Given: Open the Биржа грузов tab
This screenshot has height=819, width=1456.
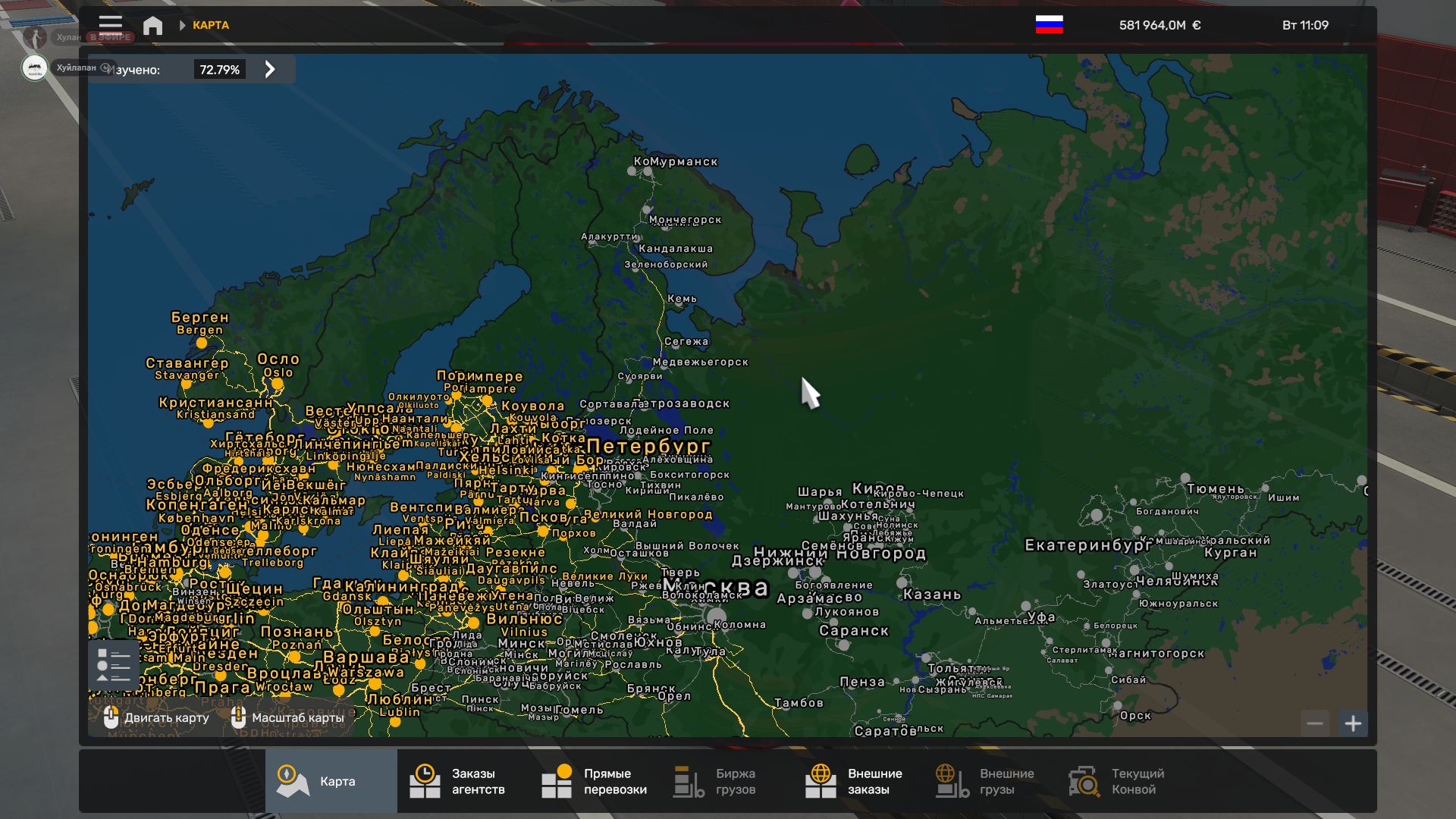Looking at the screenshot, I should [715, 781].
